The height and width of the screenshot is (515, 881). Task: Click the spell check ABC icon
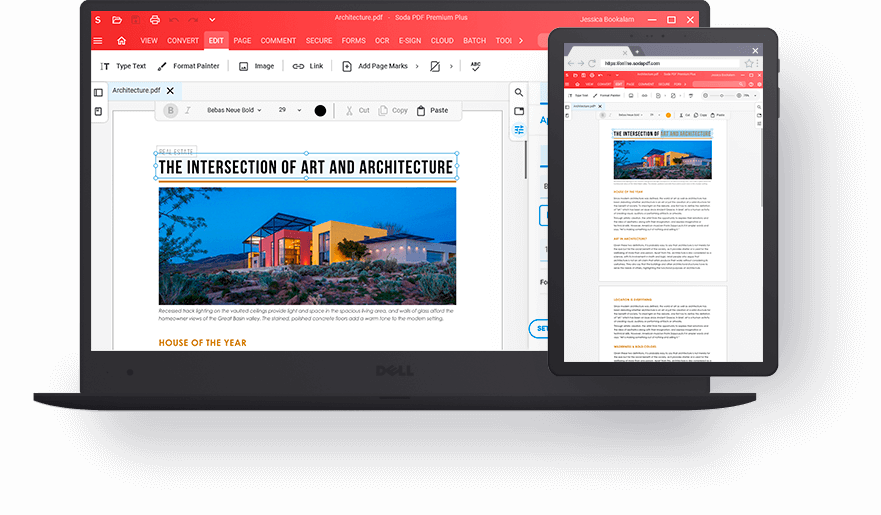point(476,66)
